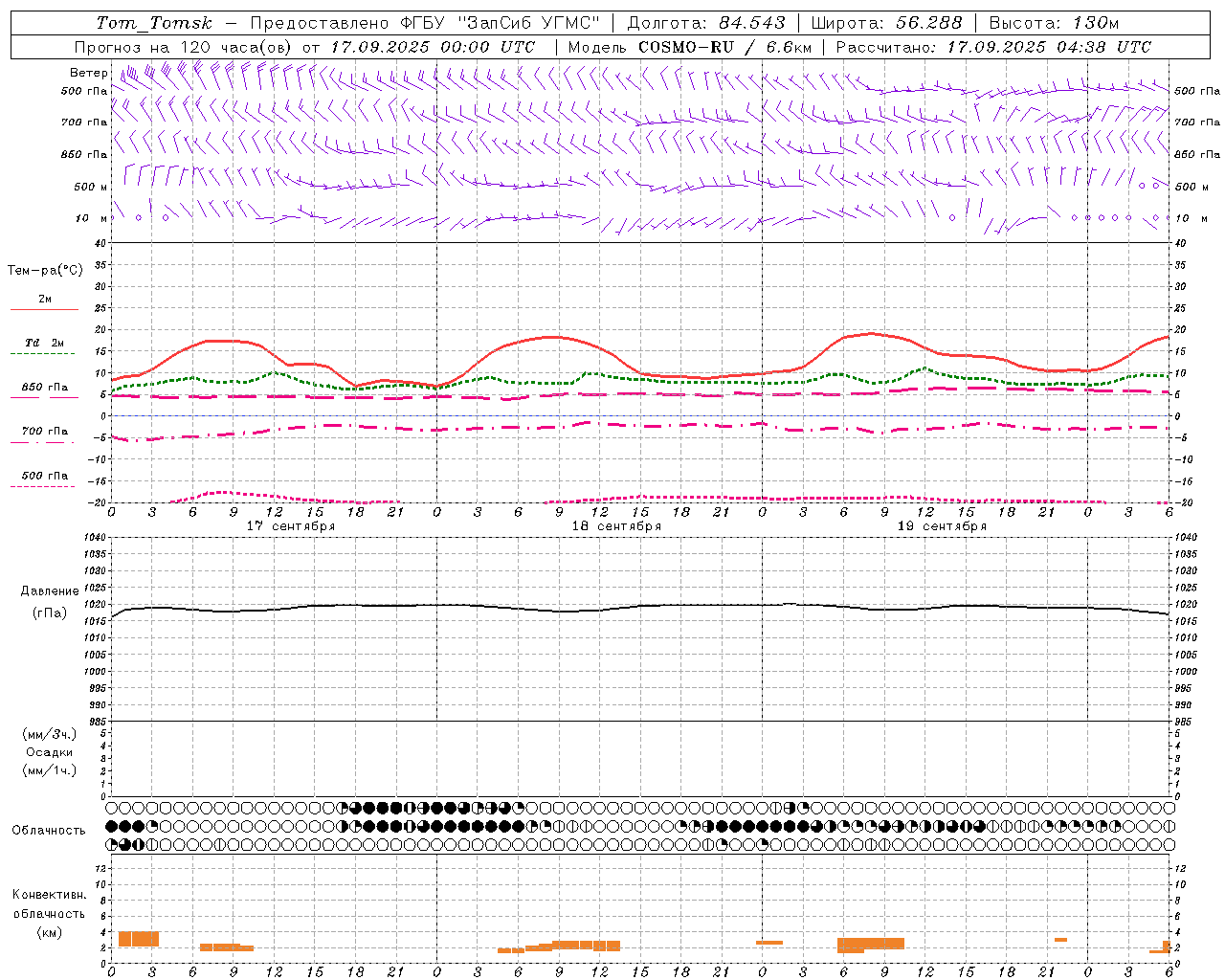Click the Td 2м legend entry
The height and width of the screenshot is (980, 1225).
(44, 343)
